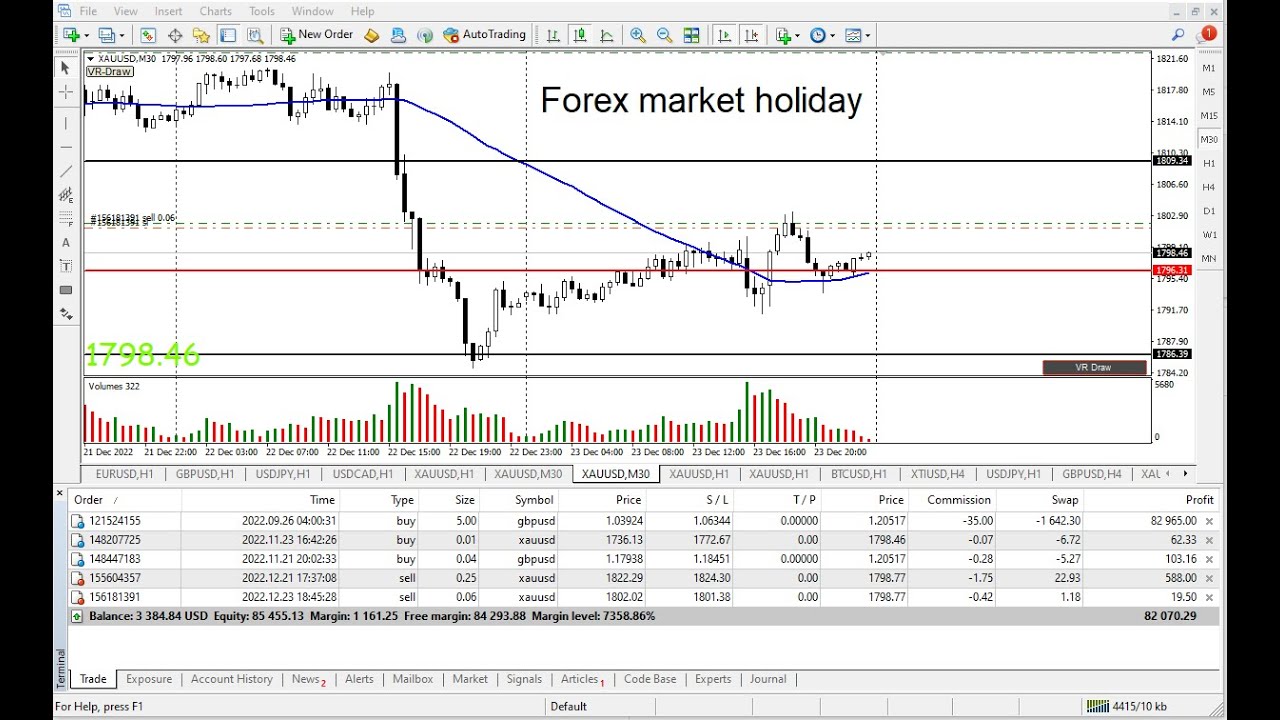Select the Text tool
This screenshot has width=1280, height=720.
click(66, 242)
